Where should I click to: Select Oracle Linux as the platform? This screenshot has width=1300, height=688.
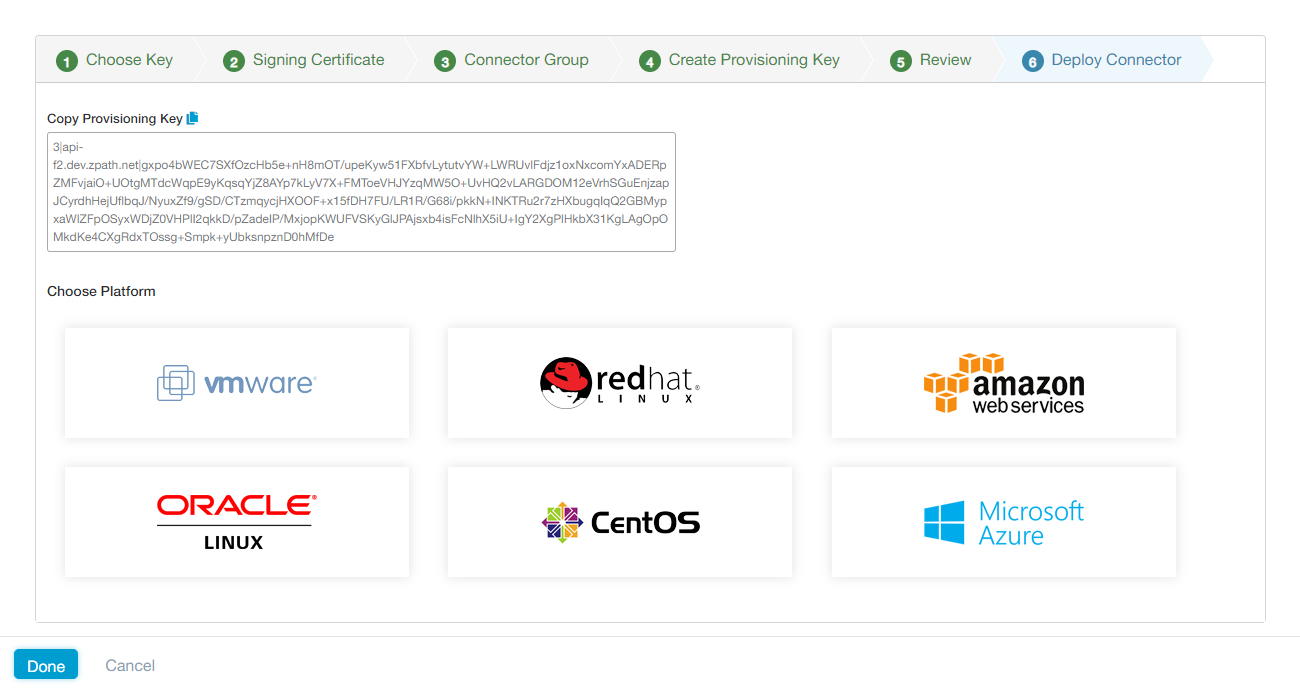(236, 521)
